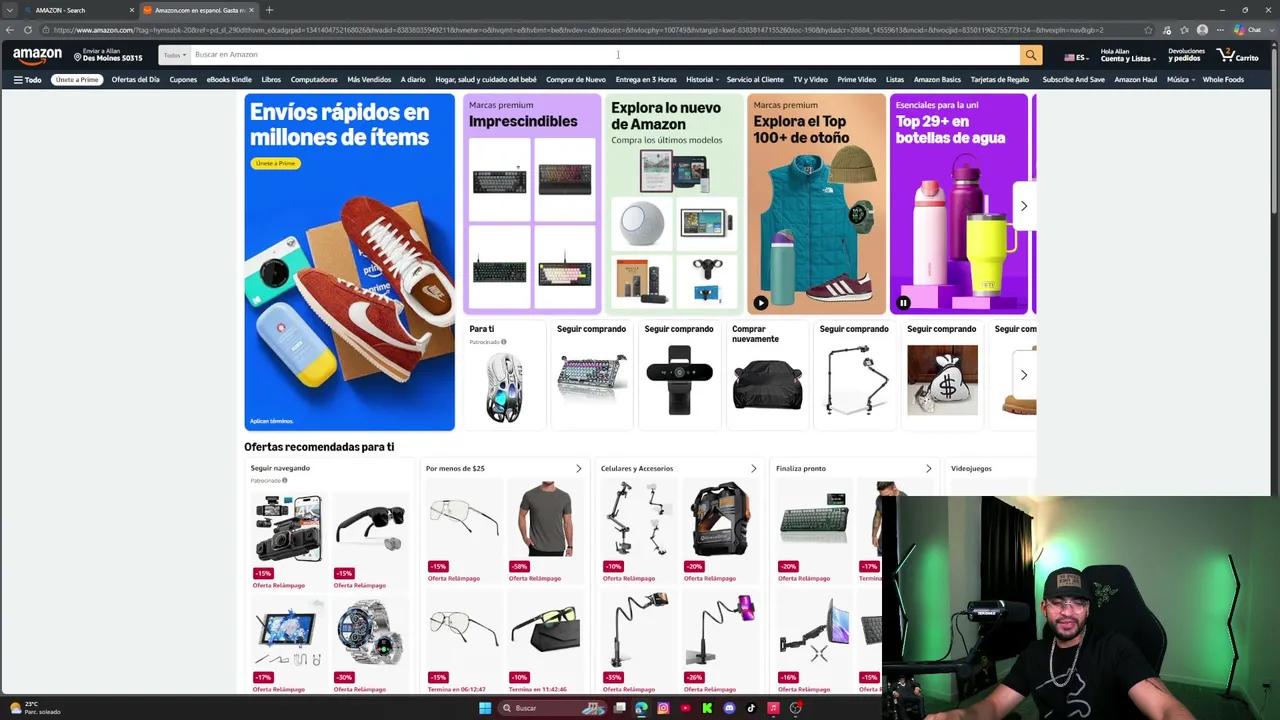Open the Music app on taskbar
1280x720 pixels.
pos(773,708)
